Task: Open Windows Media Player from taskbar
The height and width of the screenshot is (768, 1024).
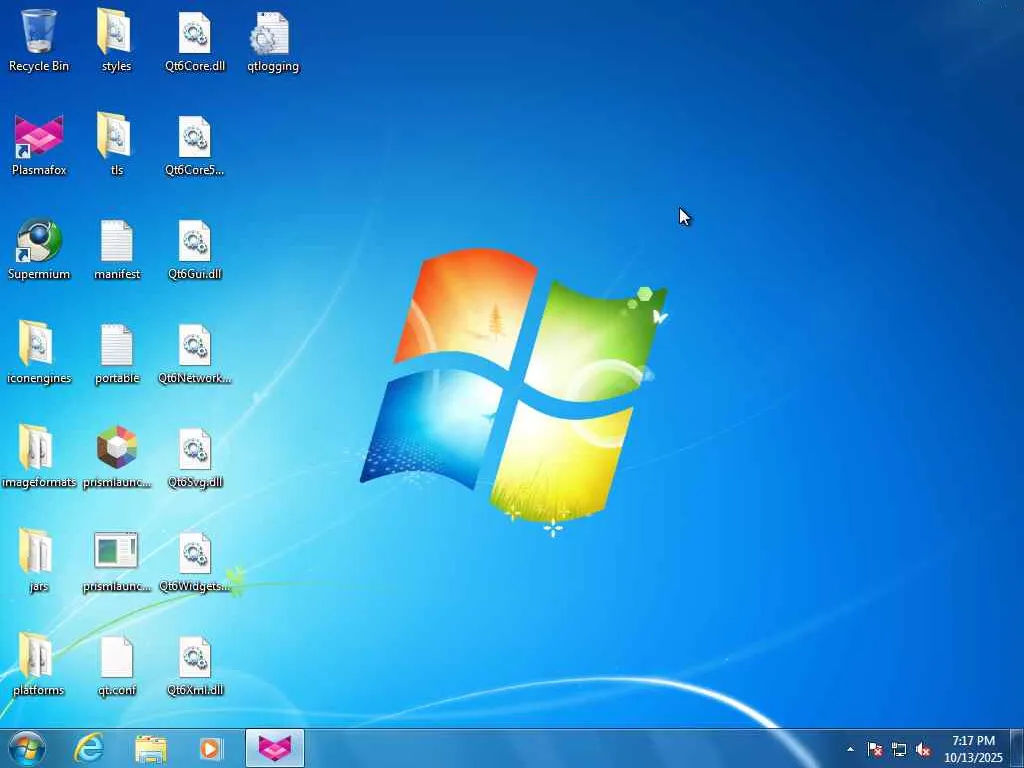Action: coord(210,748)
